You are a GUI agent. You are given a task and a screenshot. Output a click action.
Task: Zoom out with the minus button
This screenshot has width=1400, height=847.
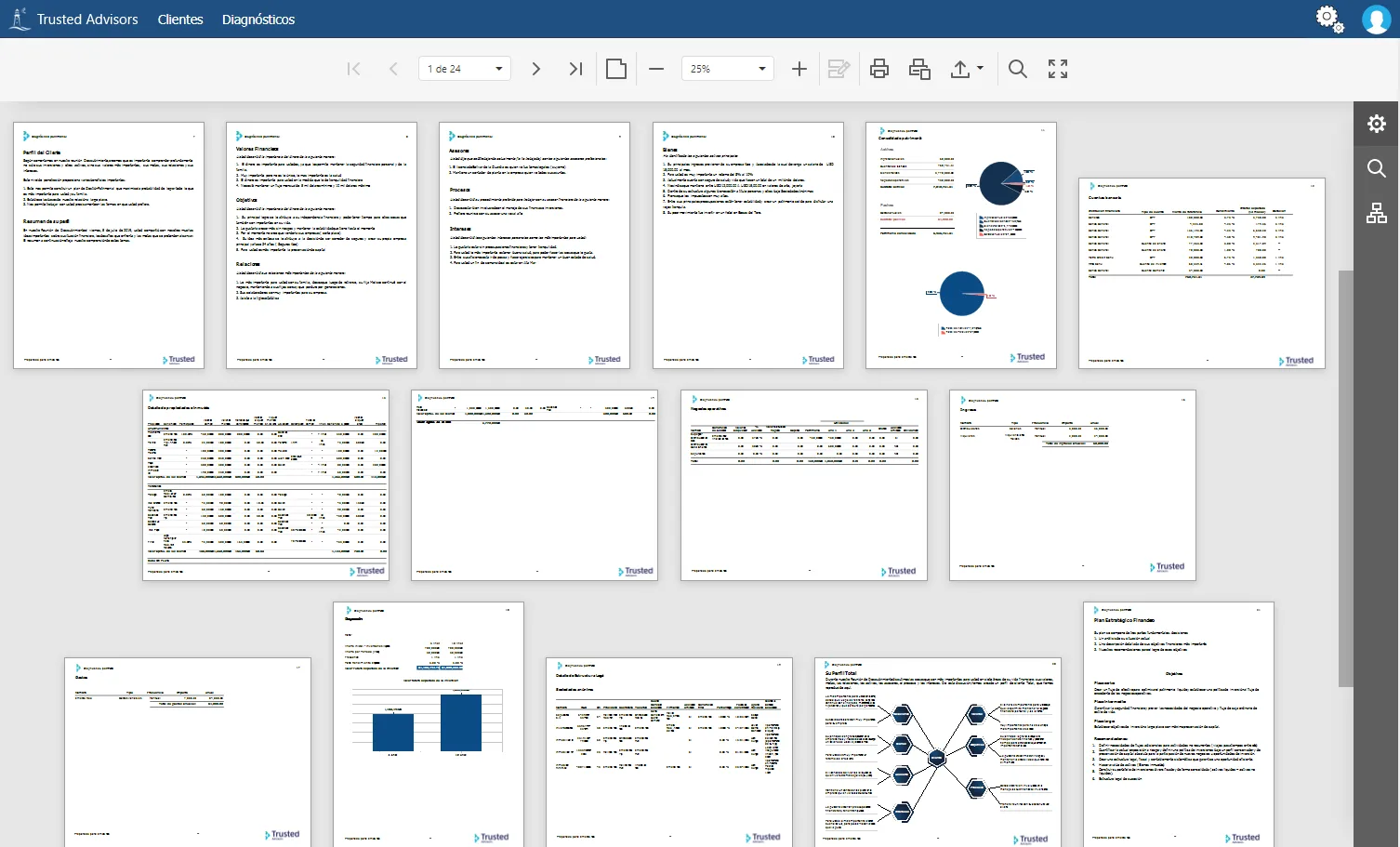point(656,69)
